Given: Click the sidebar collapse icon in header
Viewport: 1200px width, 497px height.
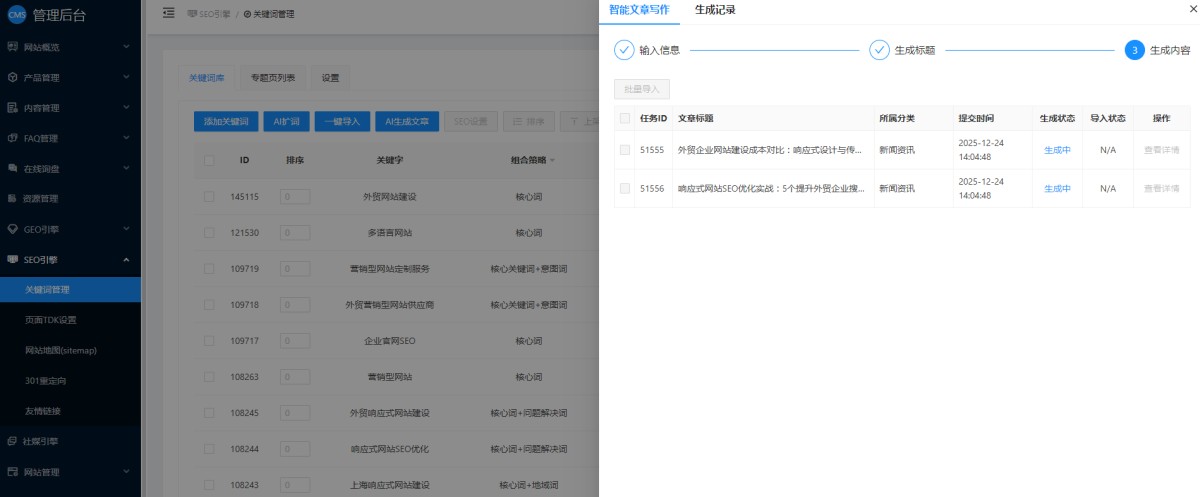Looking at the screenshot, I should coord(168,13).
